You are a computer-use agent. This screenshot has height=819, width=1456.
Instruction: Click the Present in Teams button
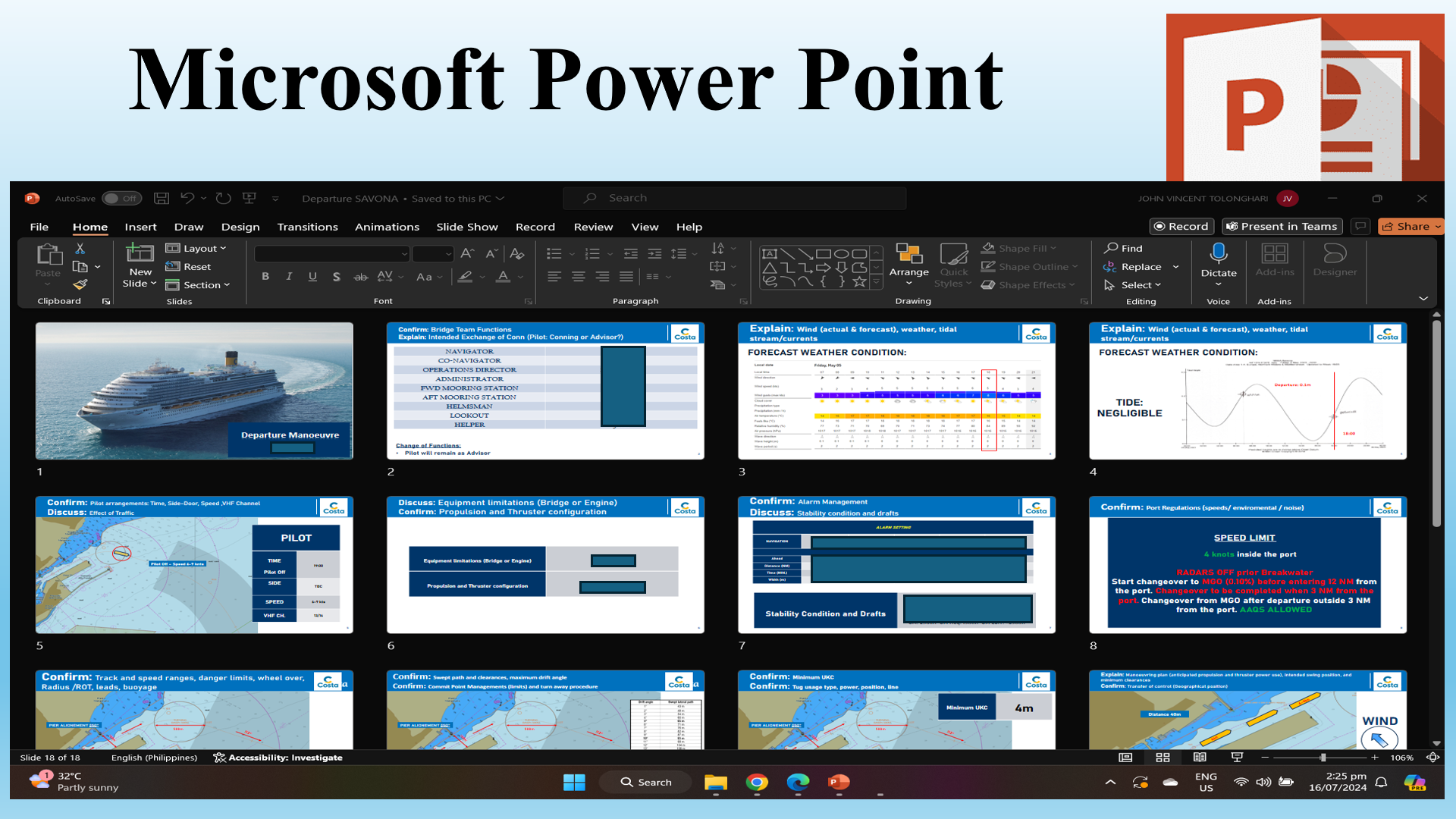click(1282, 226)
